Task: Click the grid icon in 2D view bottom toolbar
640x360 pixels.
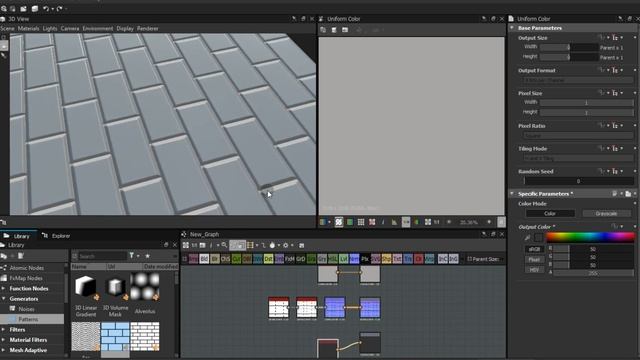Action: [361, 222]
